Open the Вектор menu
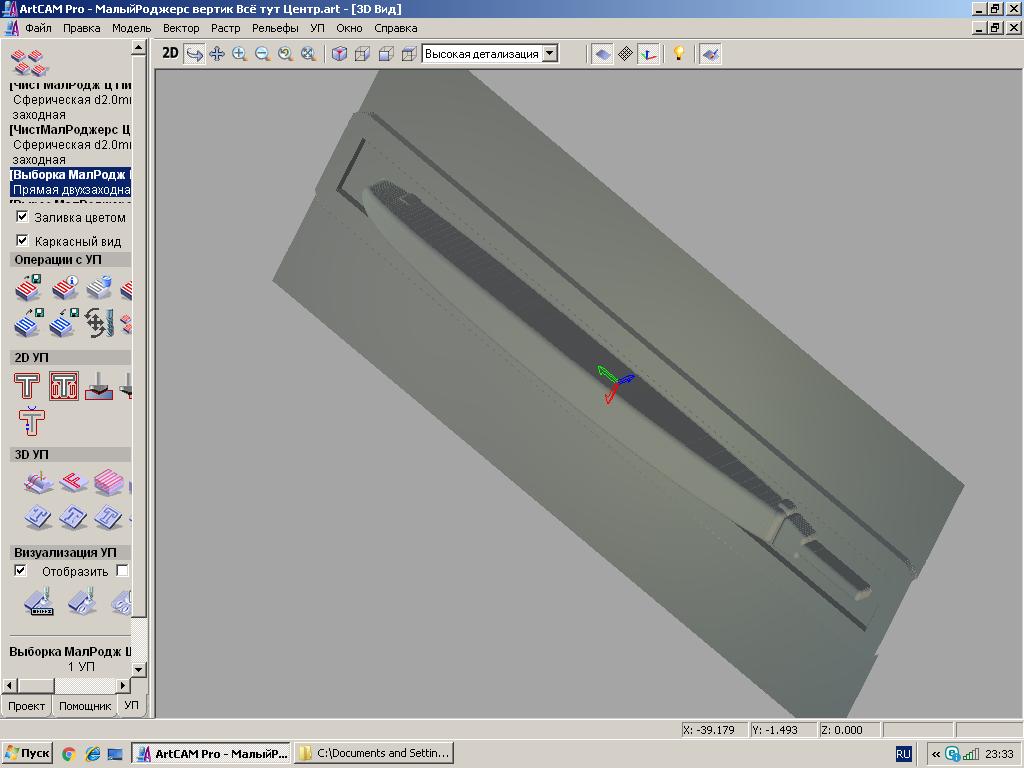Image resolution: width=1024 pixels, height=768 pixels. pyautogui.click(x=181, y=28)
